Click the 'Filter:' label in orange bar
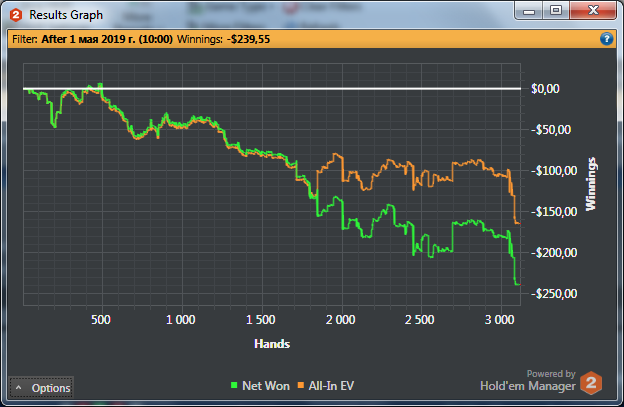Screen dimensions: 624x407 [25, 39]
